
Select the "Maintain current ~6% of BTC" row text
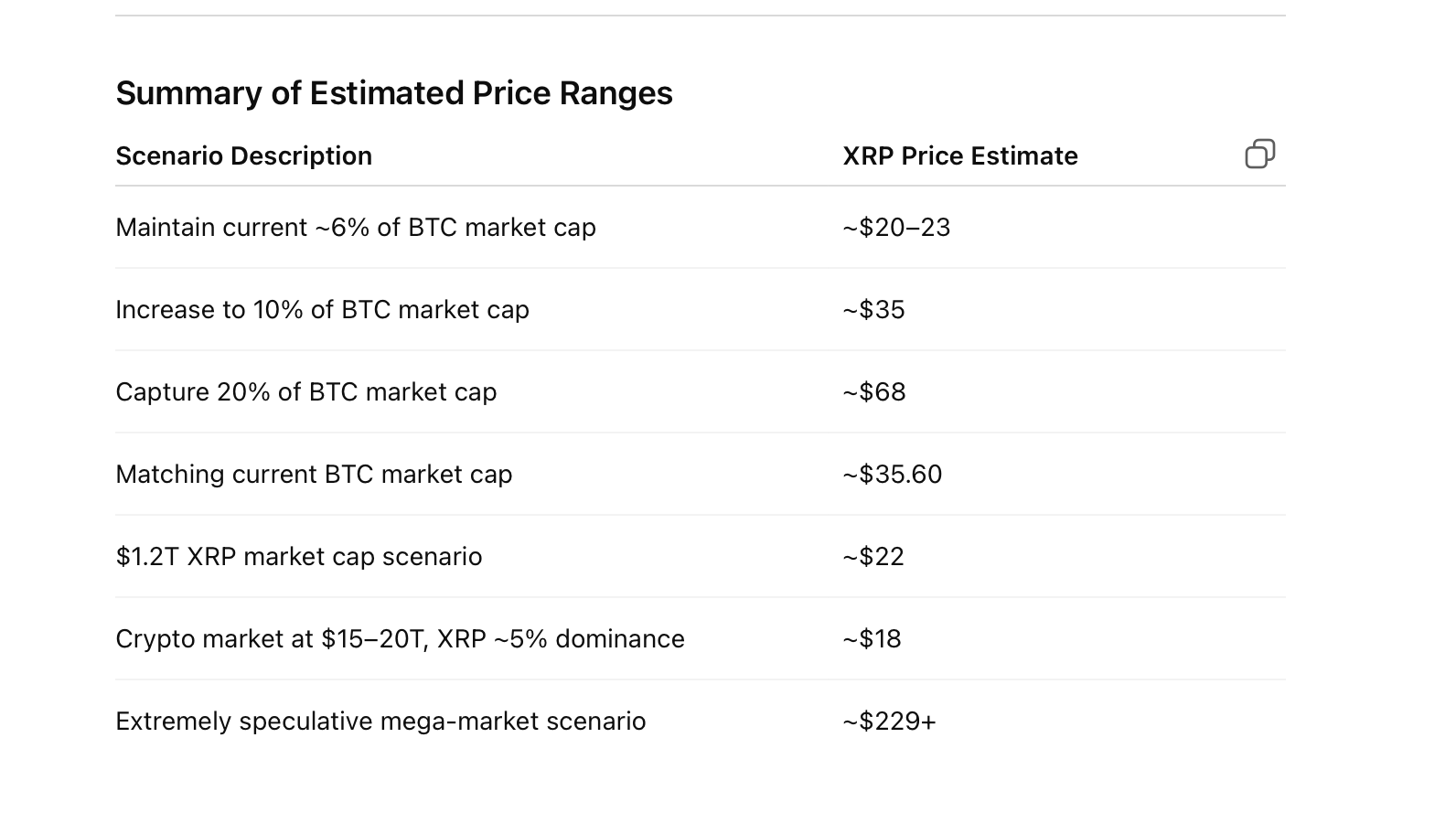(x=355, y=228)
